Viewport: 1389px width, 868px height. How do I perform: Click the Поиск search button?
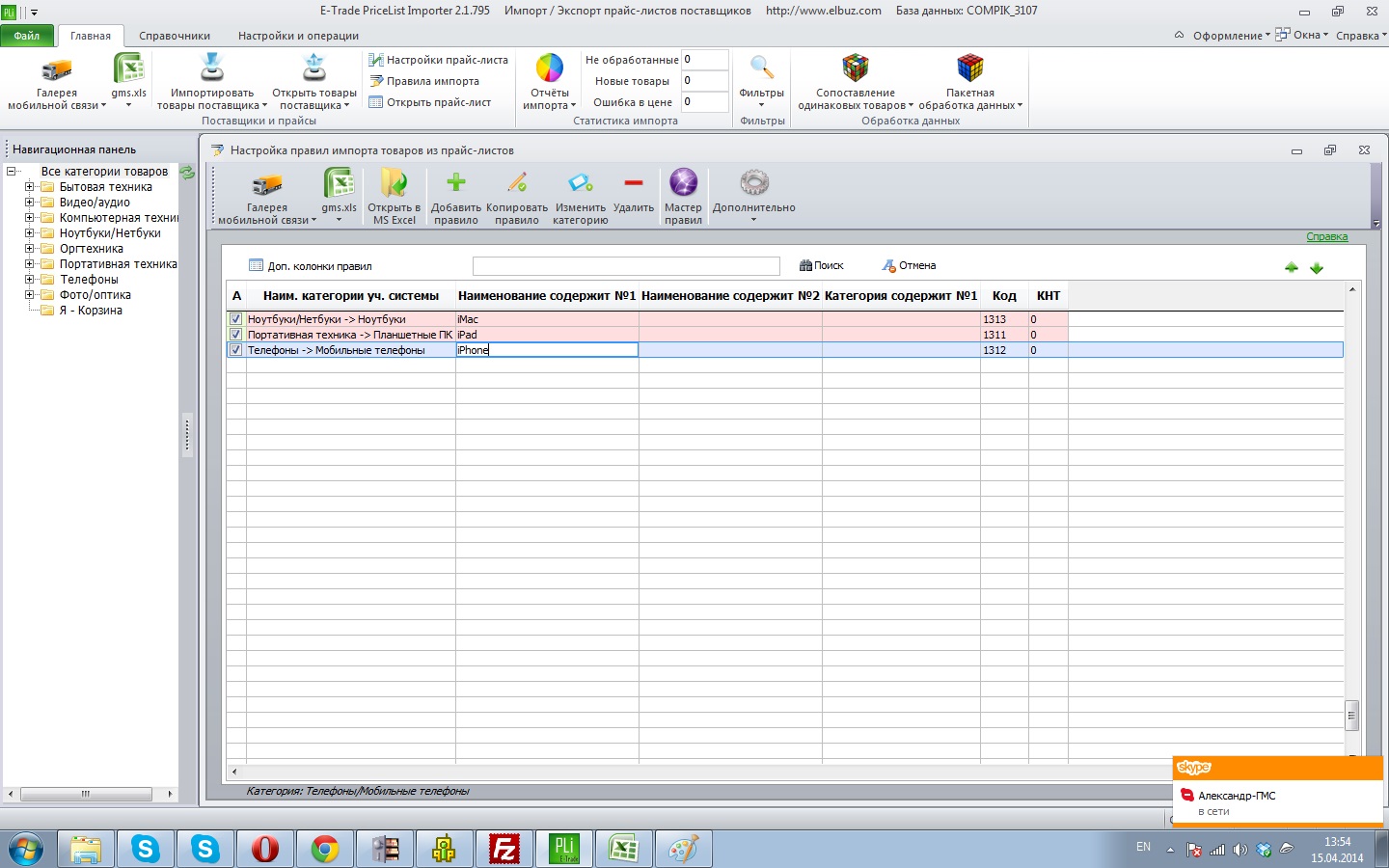(x=822, y=266)
